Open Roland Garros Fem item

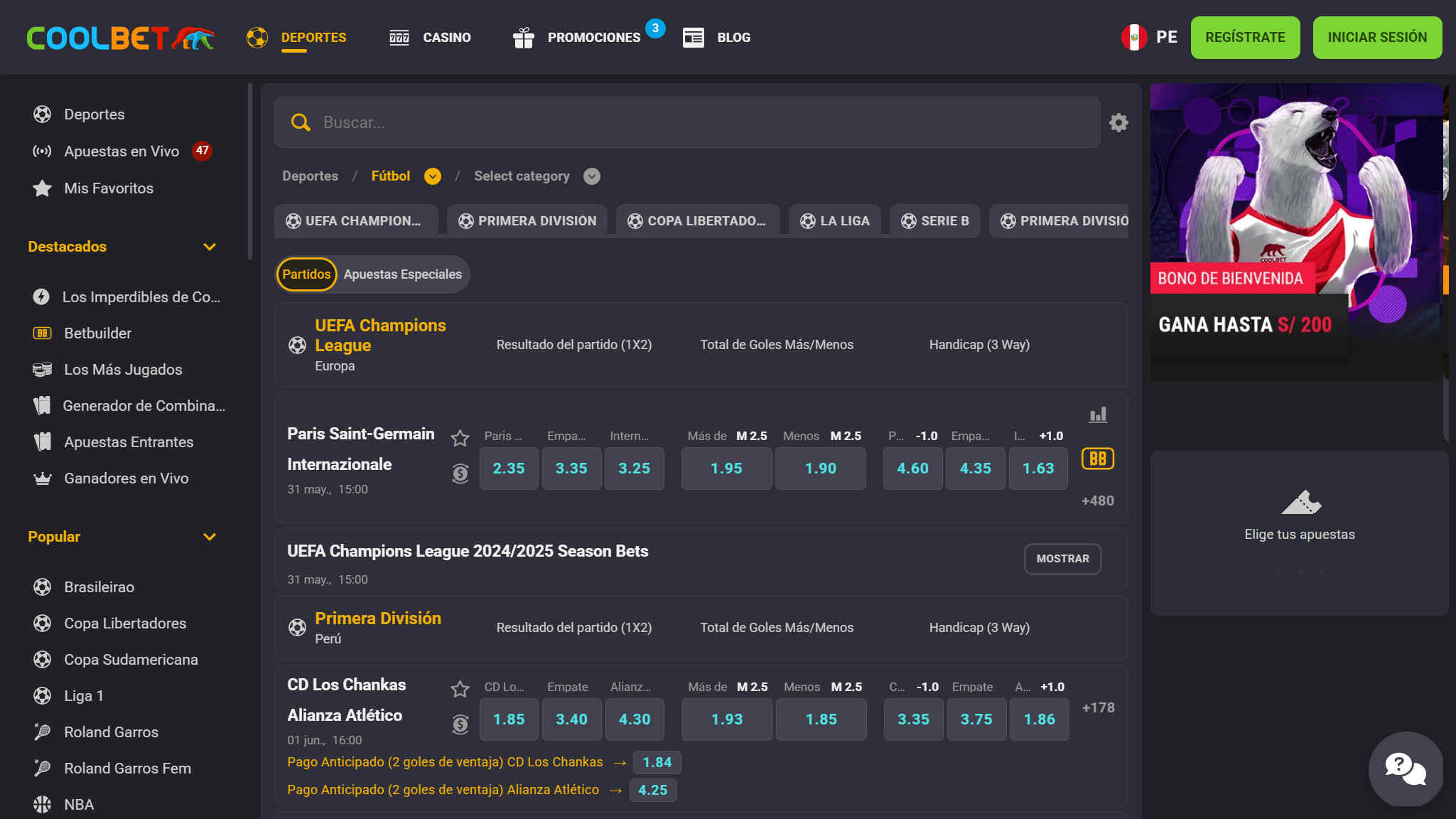112,768
